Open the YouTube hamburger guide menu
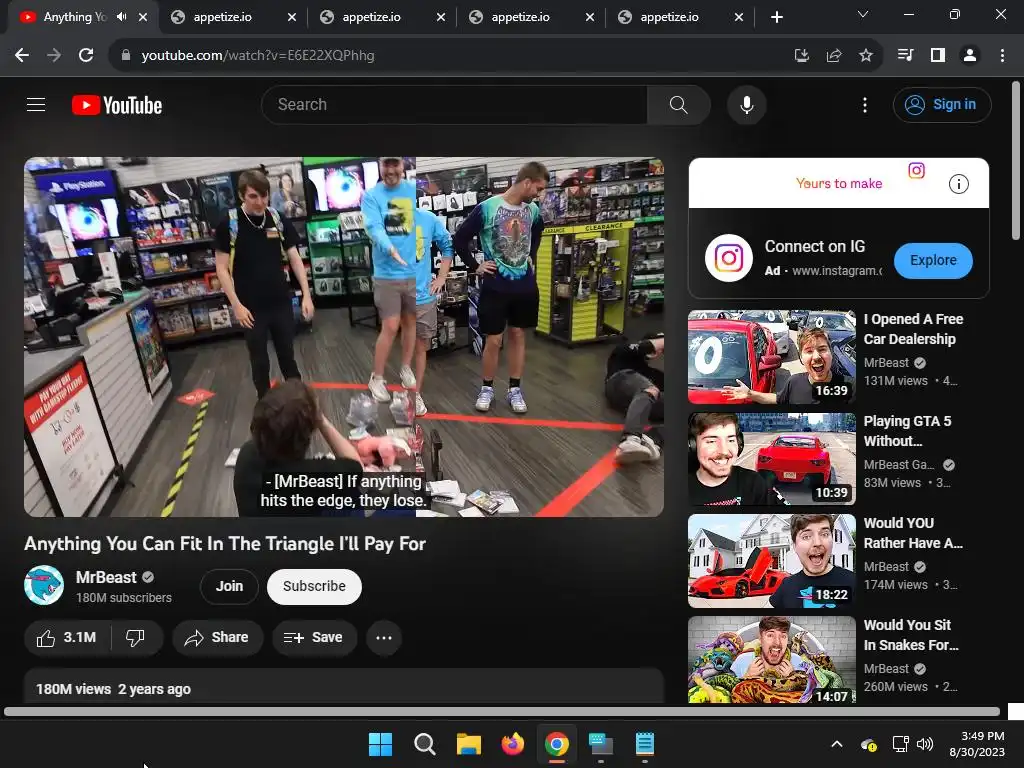This screenshot has height=768, width=1024. 36,104
